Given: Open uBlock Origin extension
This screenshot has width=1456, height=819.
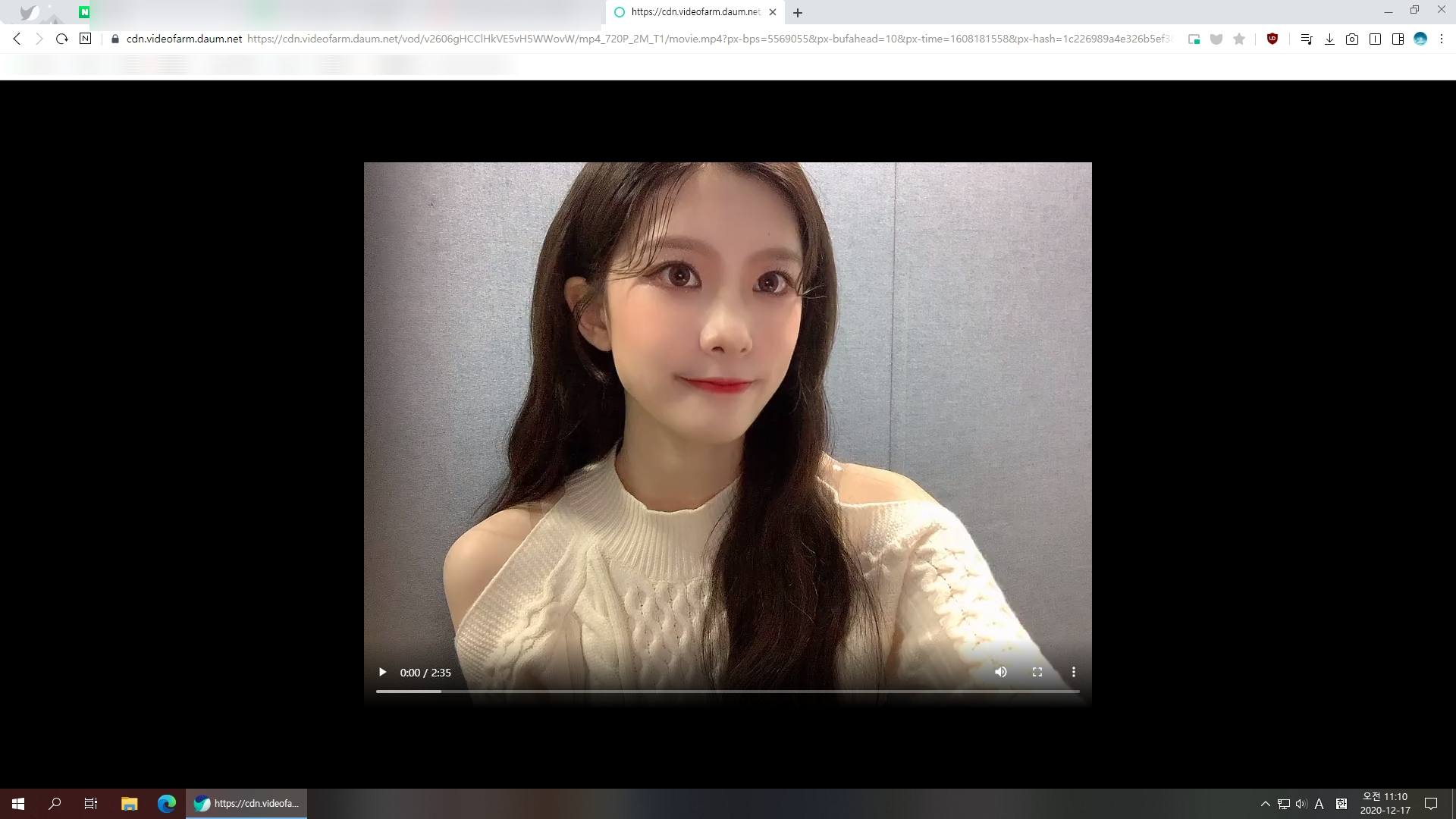Looking at the screenshot, I should [x=1272, y=39].
